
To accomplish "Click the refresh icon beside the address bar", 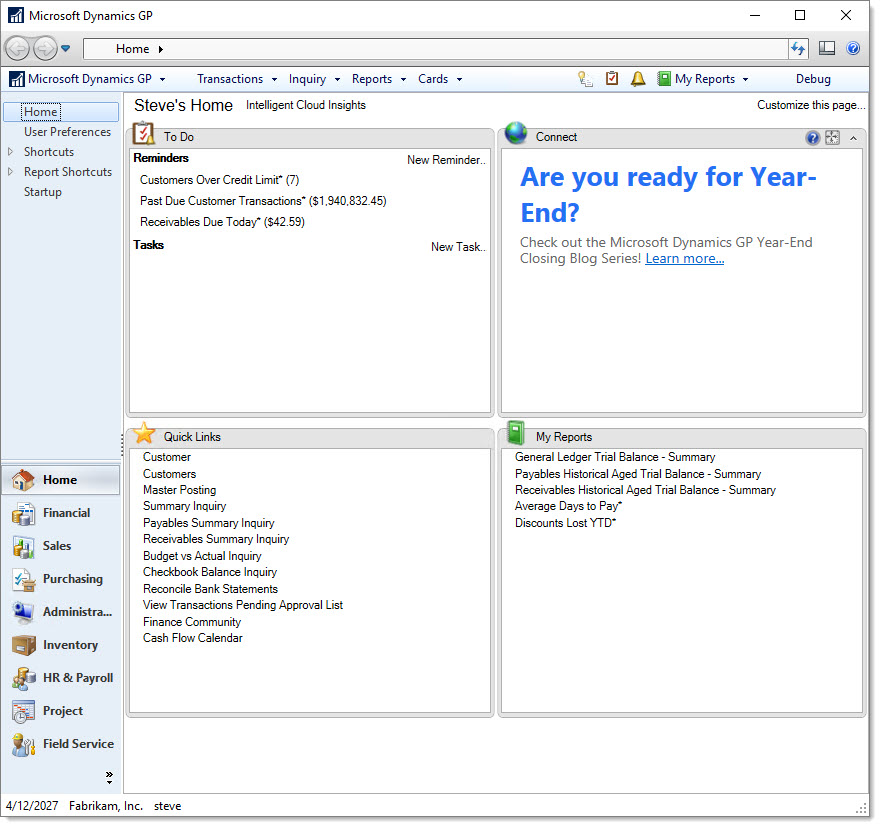I will click(x=797, y=47).
